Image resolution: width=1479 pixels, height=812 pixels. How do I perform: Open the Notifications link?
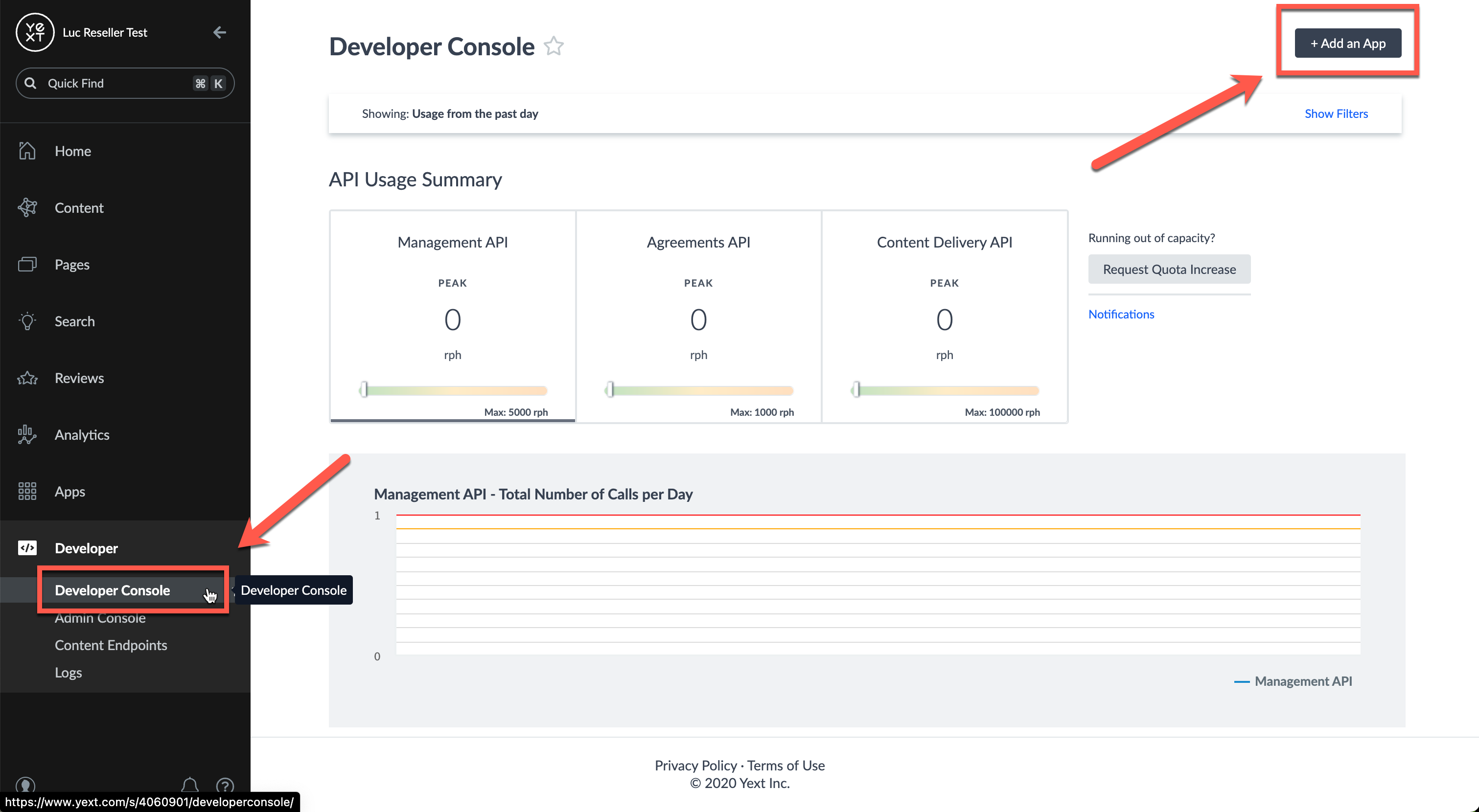coord(1121,314)
